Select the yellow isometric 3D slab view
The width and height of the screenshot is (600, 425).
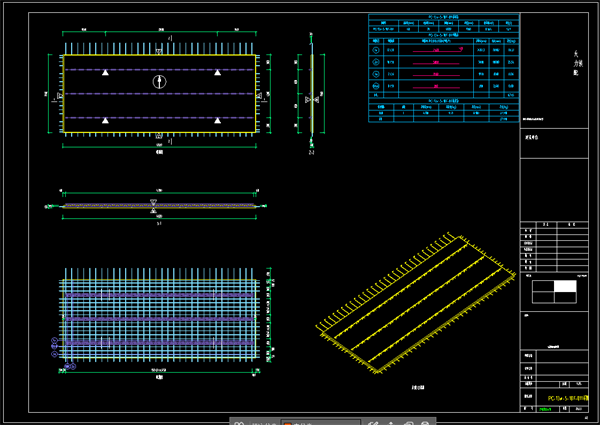[x=416, y=303]
